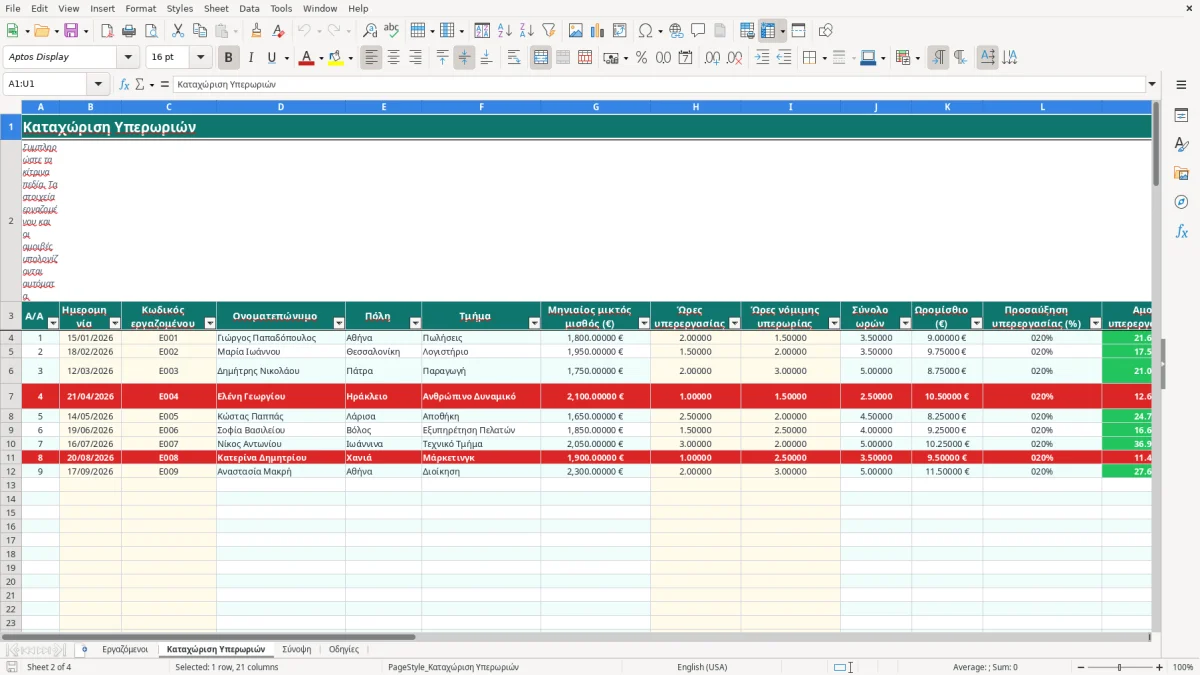Insert an image using the picture icon

[x=576, y=31]
